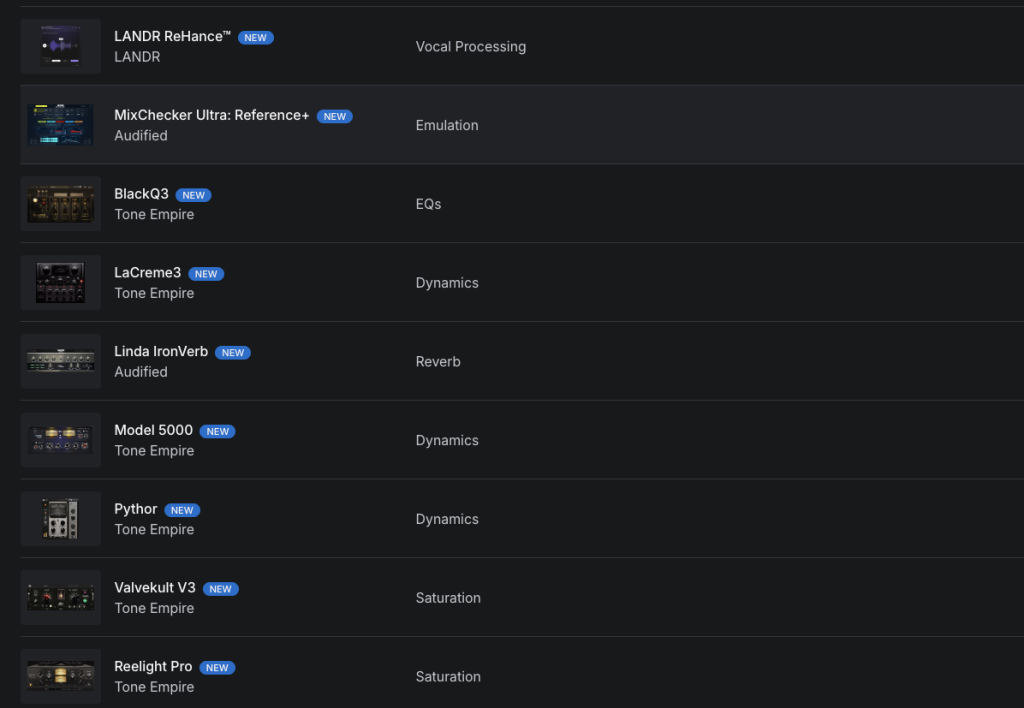Select the BlackQ3 plugin thumbnail image
Viewport: 1024px width, 708px height.
[60, 204]
